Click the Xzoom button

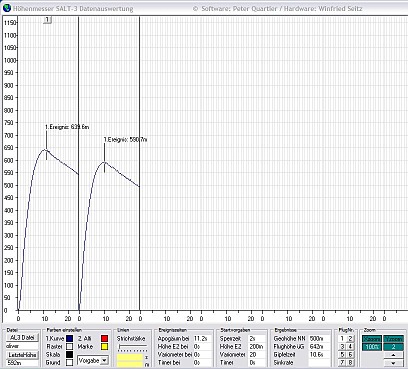coord(372,339)
